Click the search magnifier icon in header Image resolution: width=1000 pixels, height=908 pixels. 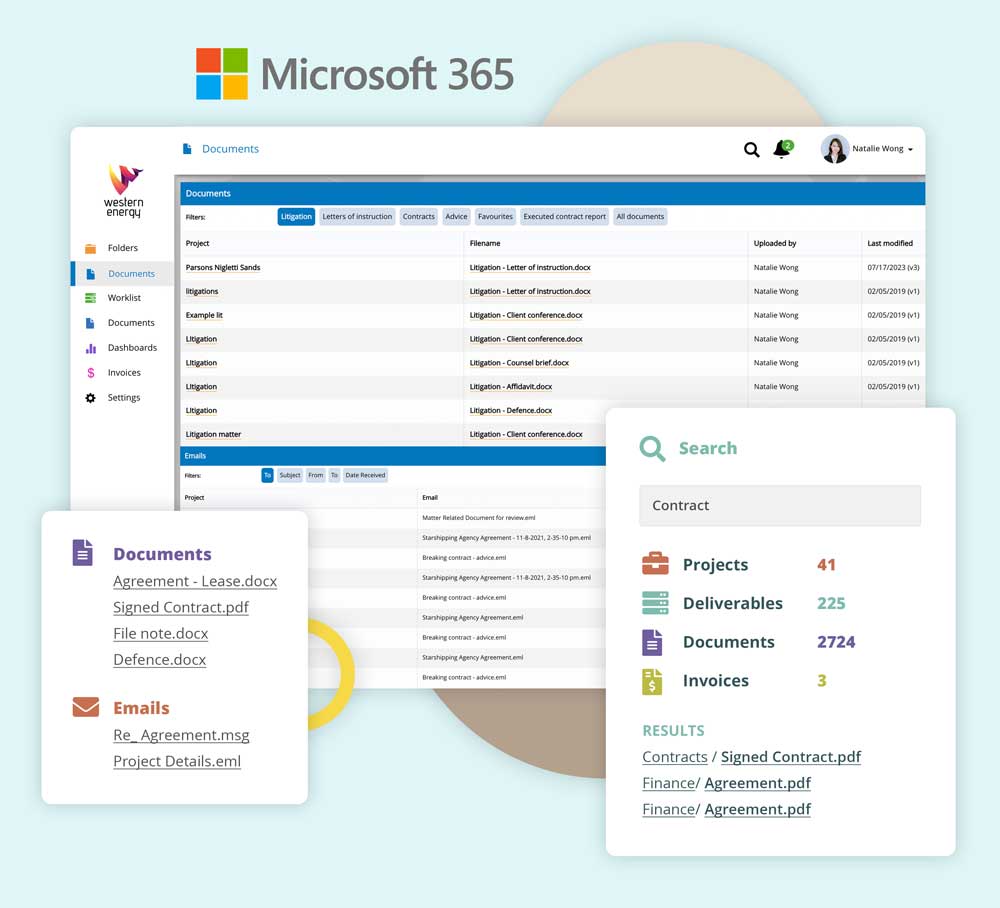click(751, 150)
